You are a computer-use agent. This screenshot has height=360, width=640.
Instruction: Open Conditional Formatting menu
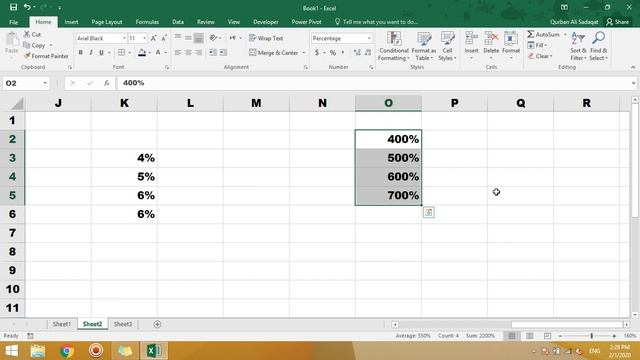394,46
